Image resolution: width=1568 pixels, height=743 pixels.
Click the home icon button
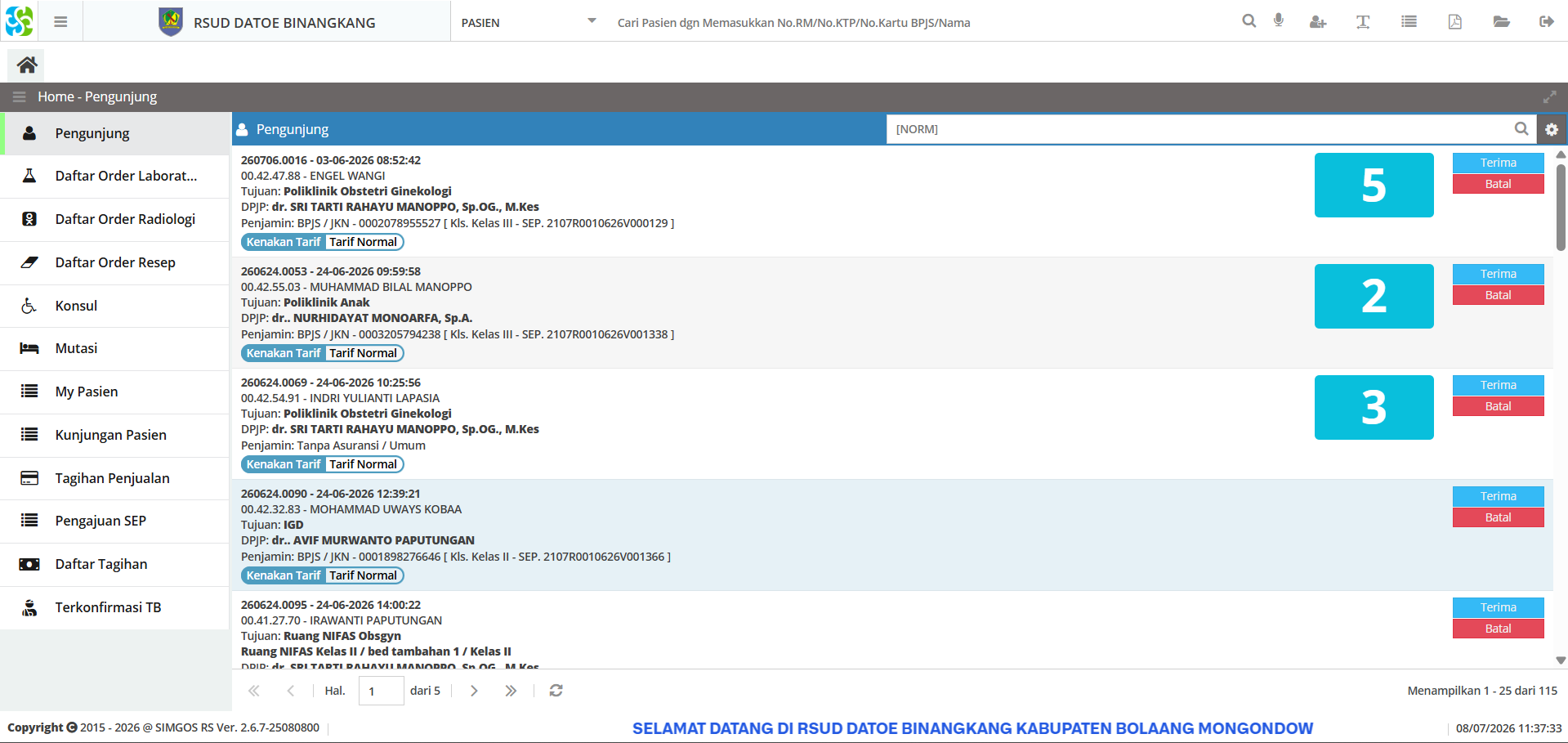[x=27, y=65]
